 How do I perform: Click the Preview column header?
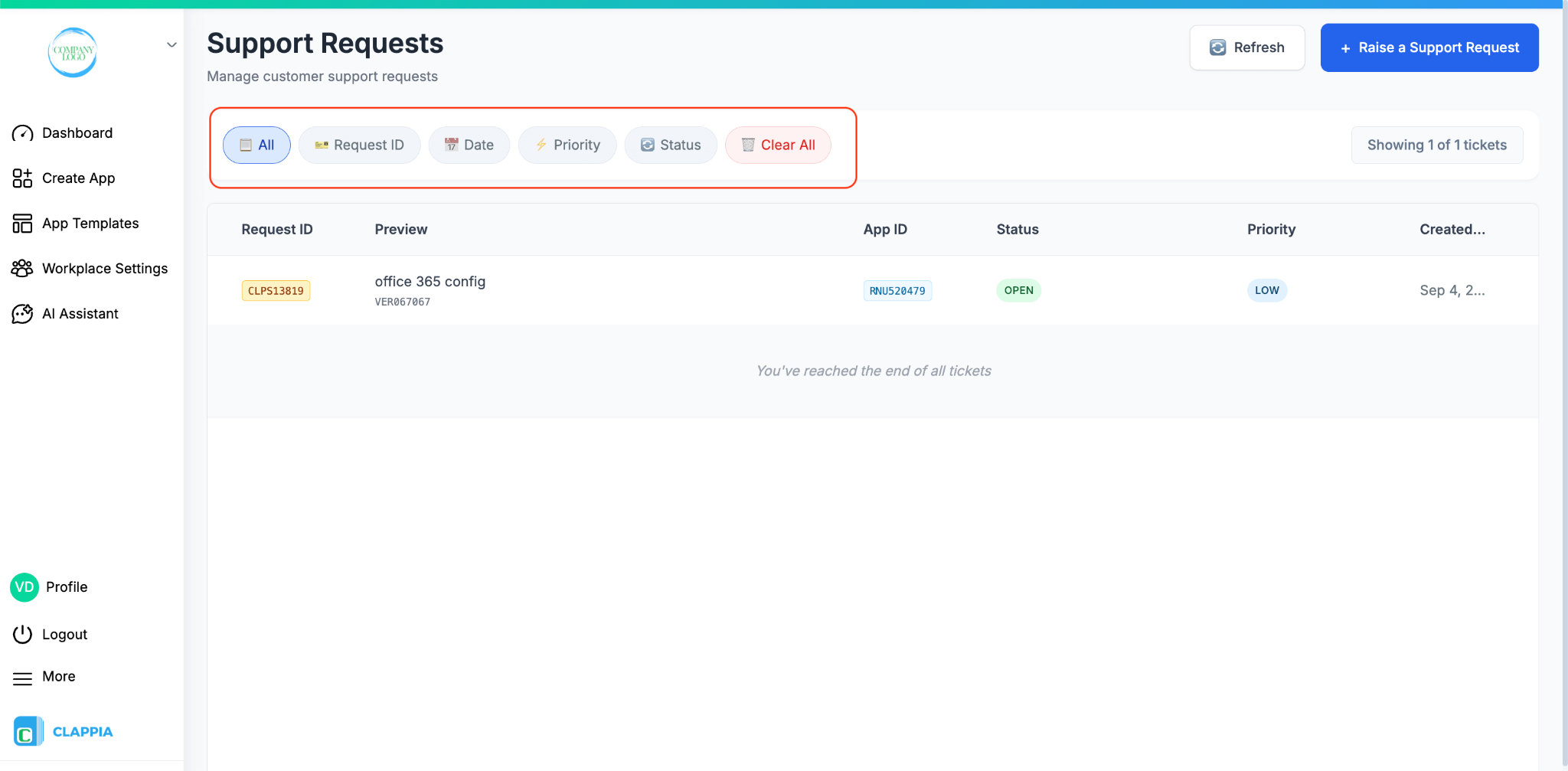pyautogui.click(x=401, y=230)
